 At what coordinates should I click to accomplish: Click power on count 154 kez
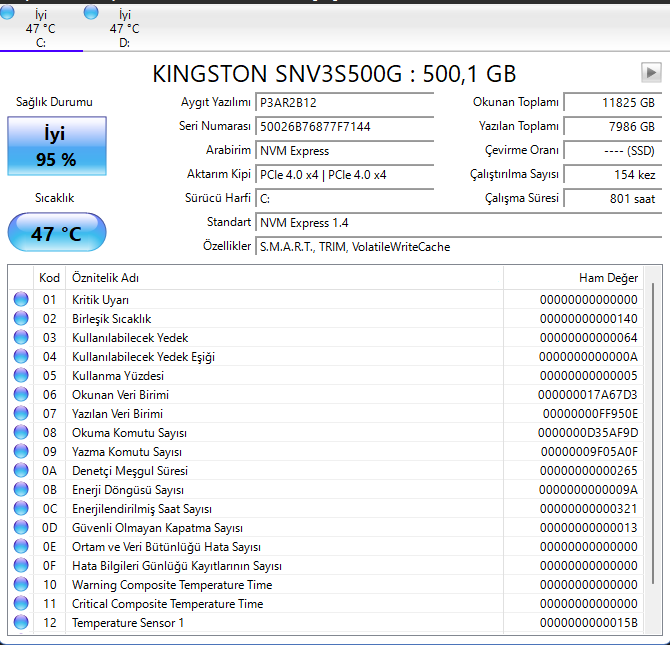pos(613,174)
